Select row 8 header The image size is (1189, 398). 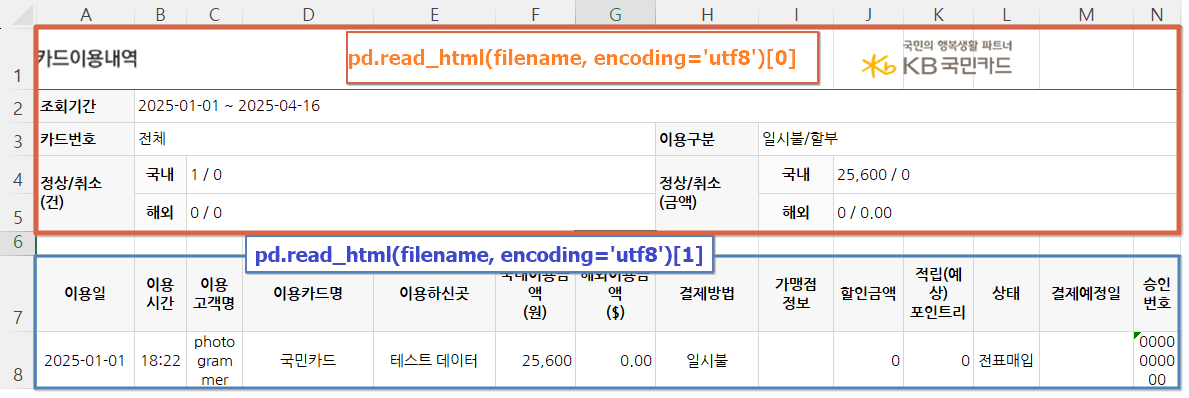coord(17,361)
